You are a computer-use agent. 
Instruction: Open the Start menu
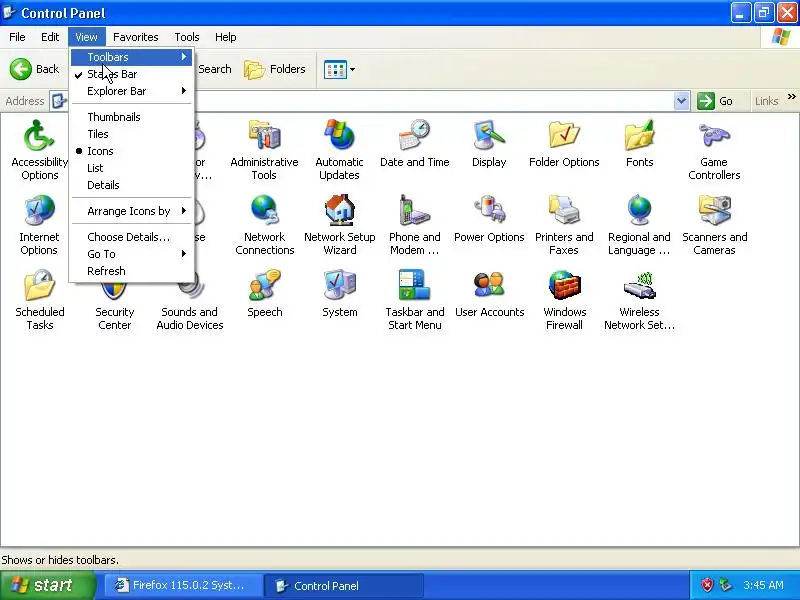(47, 585)
